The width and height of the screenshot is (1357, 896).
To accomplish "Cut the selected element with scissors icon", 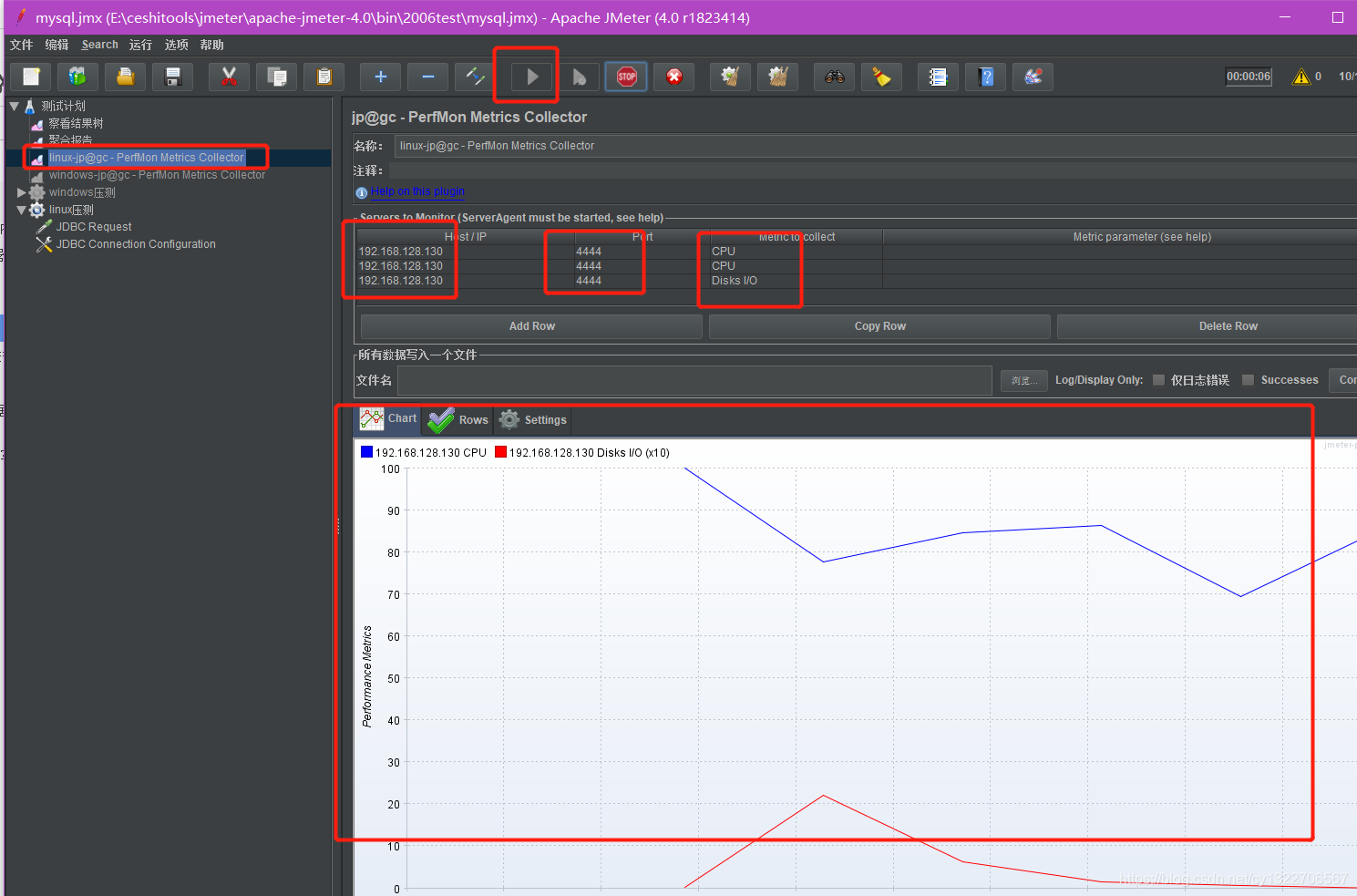I will (x=230, y=77).
